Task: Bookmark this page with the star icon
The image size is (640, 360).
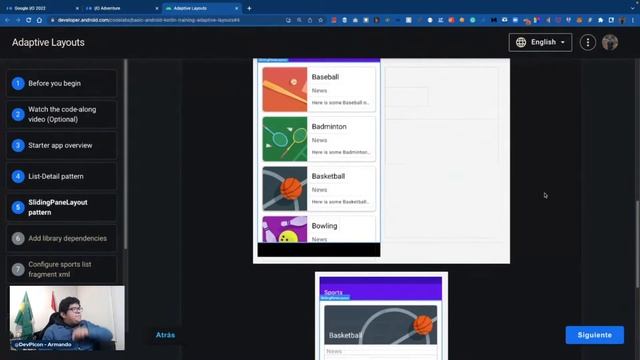Action: point(321,20)
